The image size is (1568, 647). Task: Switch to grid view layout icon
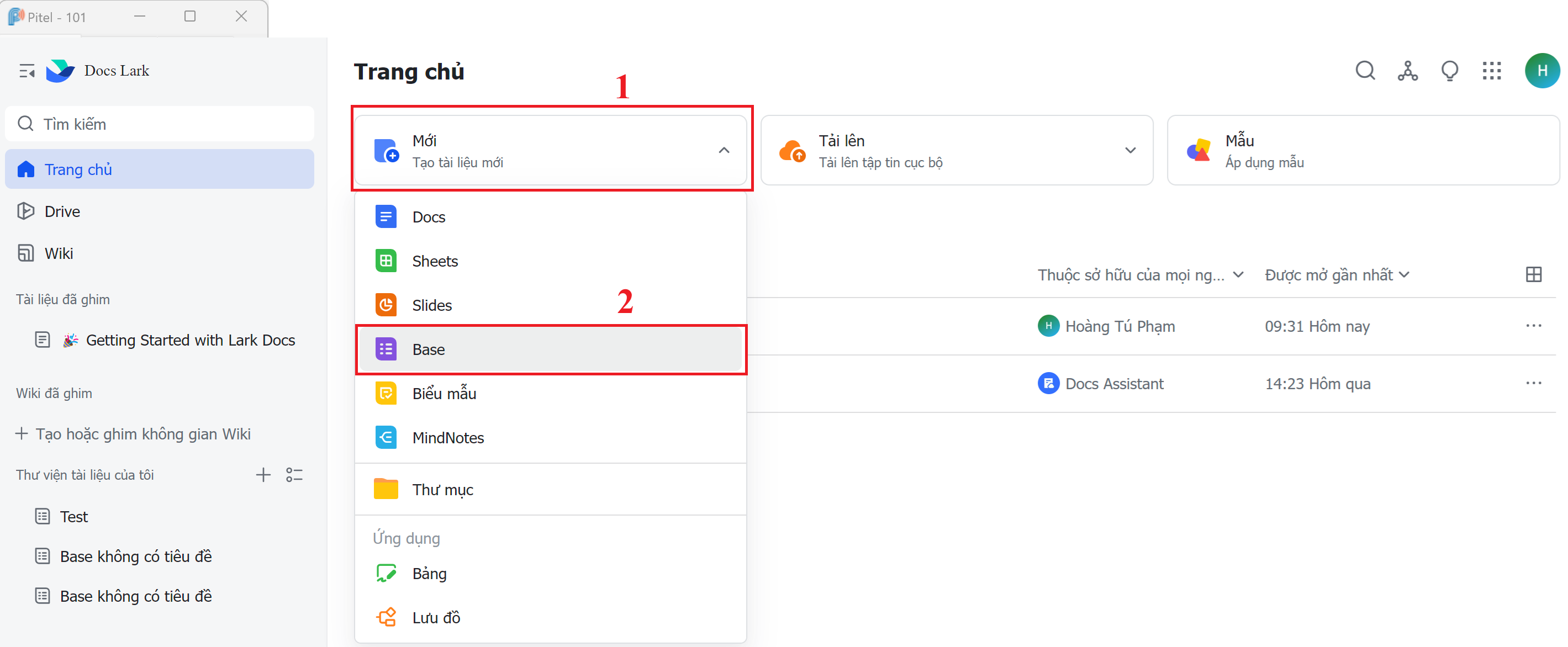point(1533,274)
